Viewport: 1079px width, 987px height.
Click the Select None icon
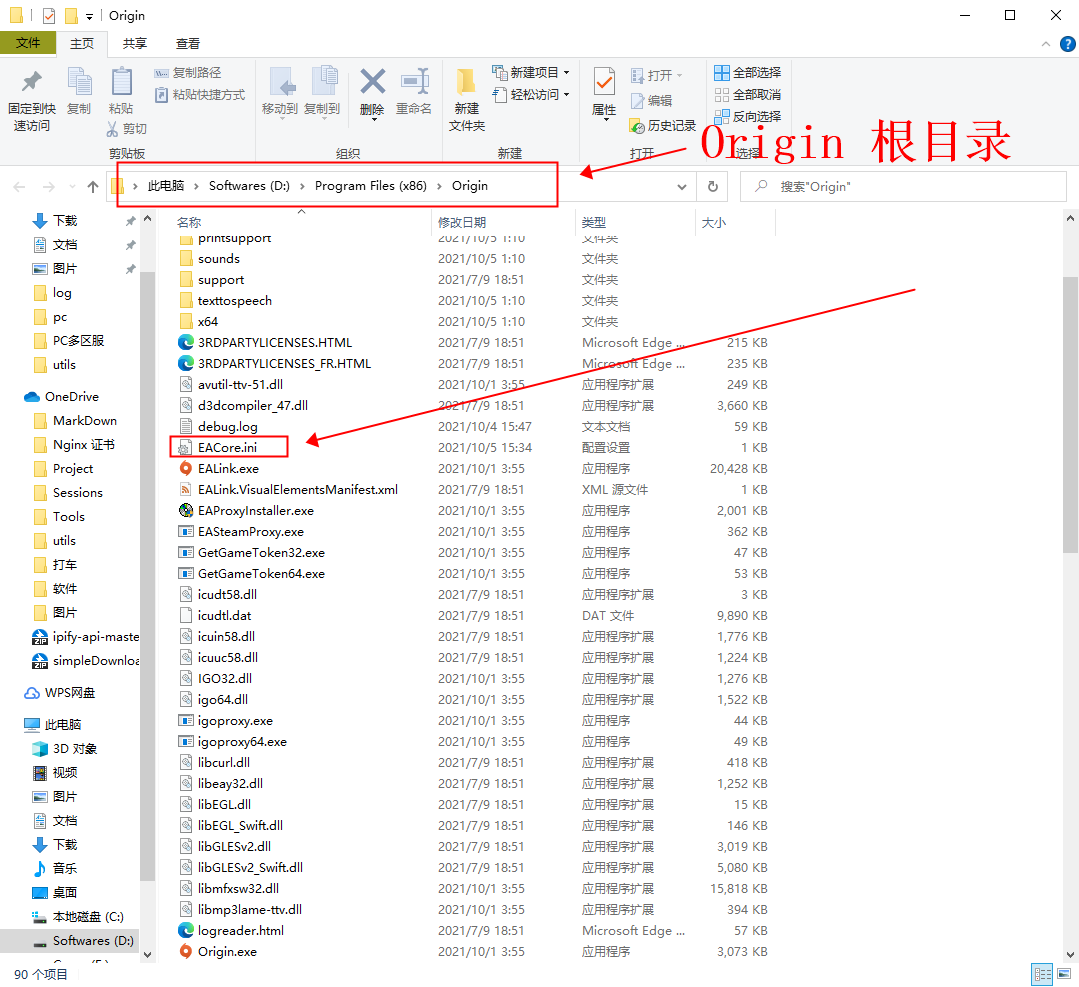[x=721, y=95]
